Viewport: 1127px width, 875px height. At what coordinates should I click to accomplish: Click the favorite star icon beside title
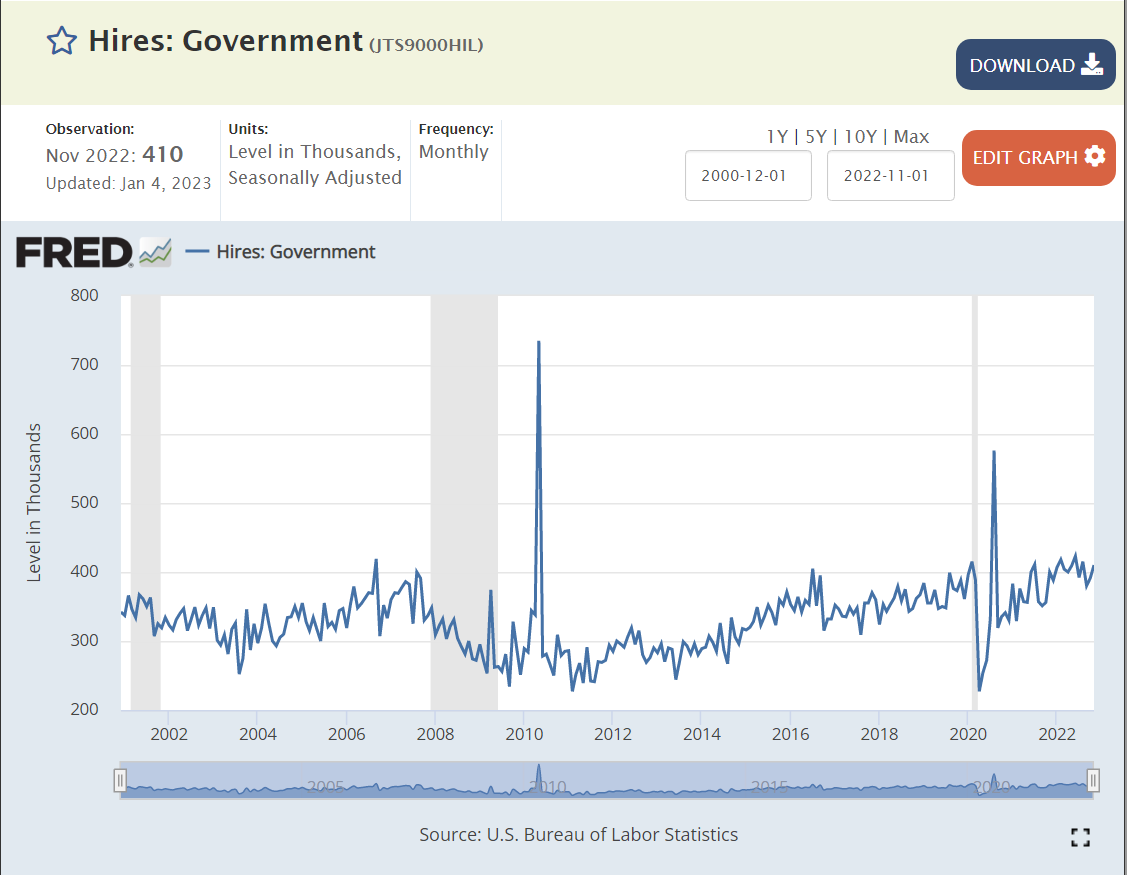[62, 41]
